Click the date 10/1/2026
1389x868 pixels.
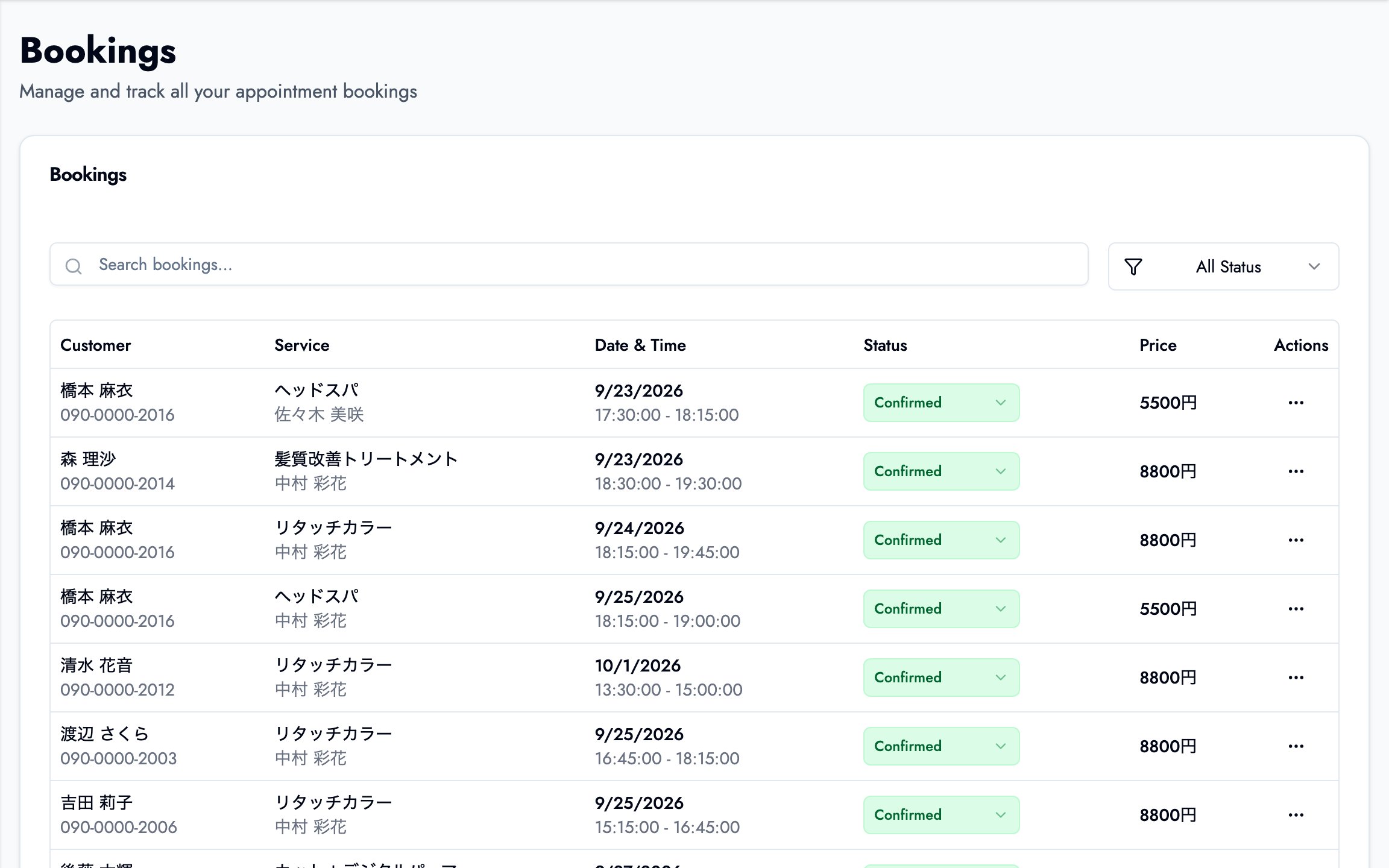pos(638,665)
